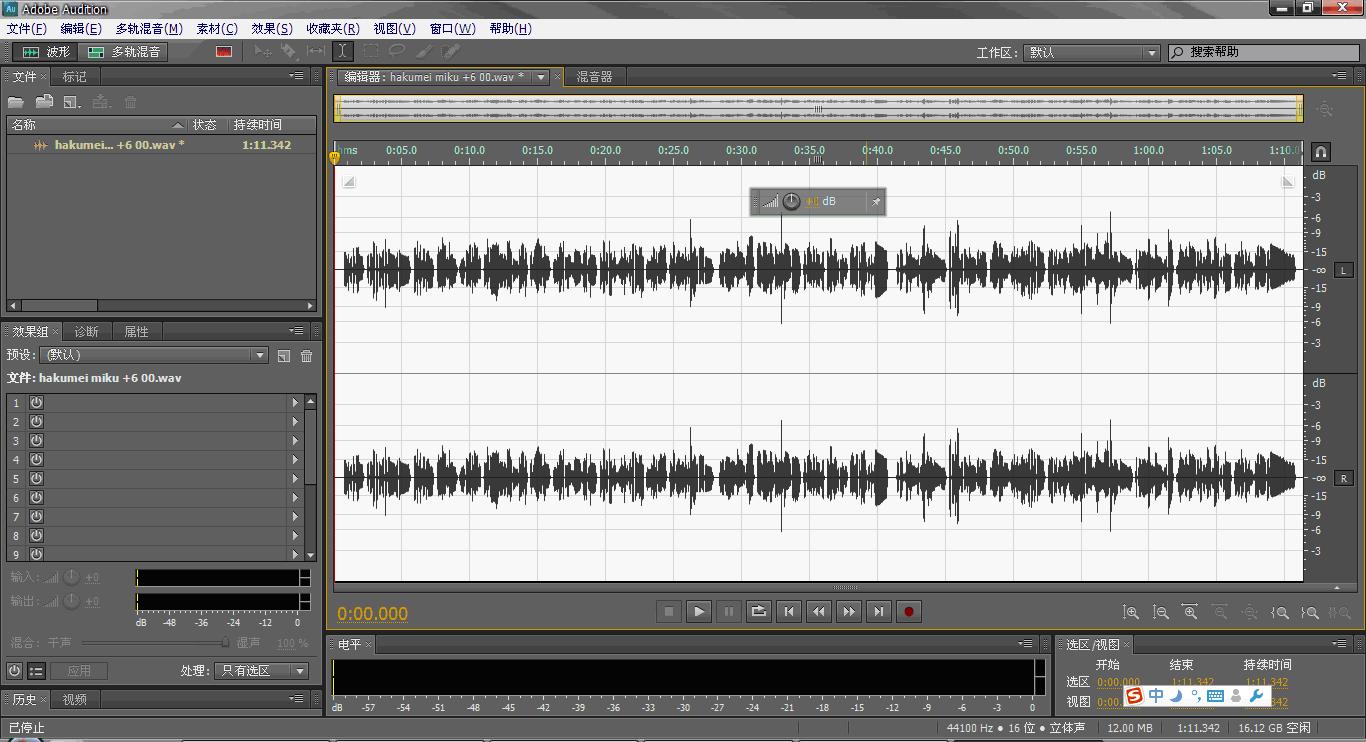Select the Time Selection tool
Viewport: 1366px width, 742px height.
(x=343, y=51)
